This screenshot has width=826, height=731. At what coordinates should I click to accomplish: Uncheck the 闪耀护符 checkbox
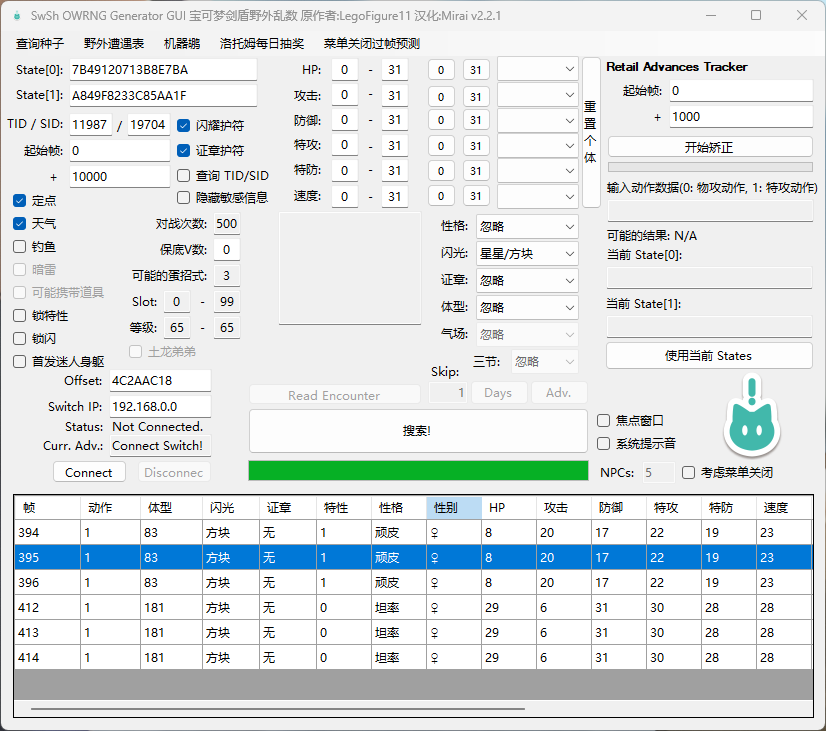pos(184,126)
